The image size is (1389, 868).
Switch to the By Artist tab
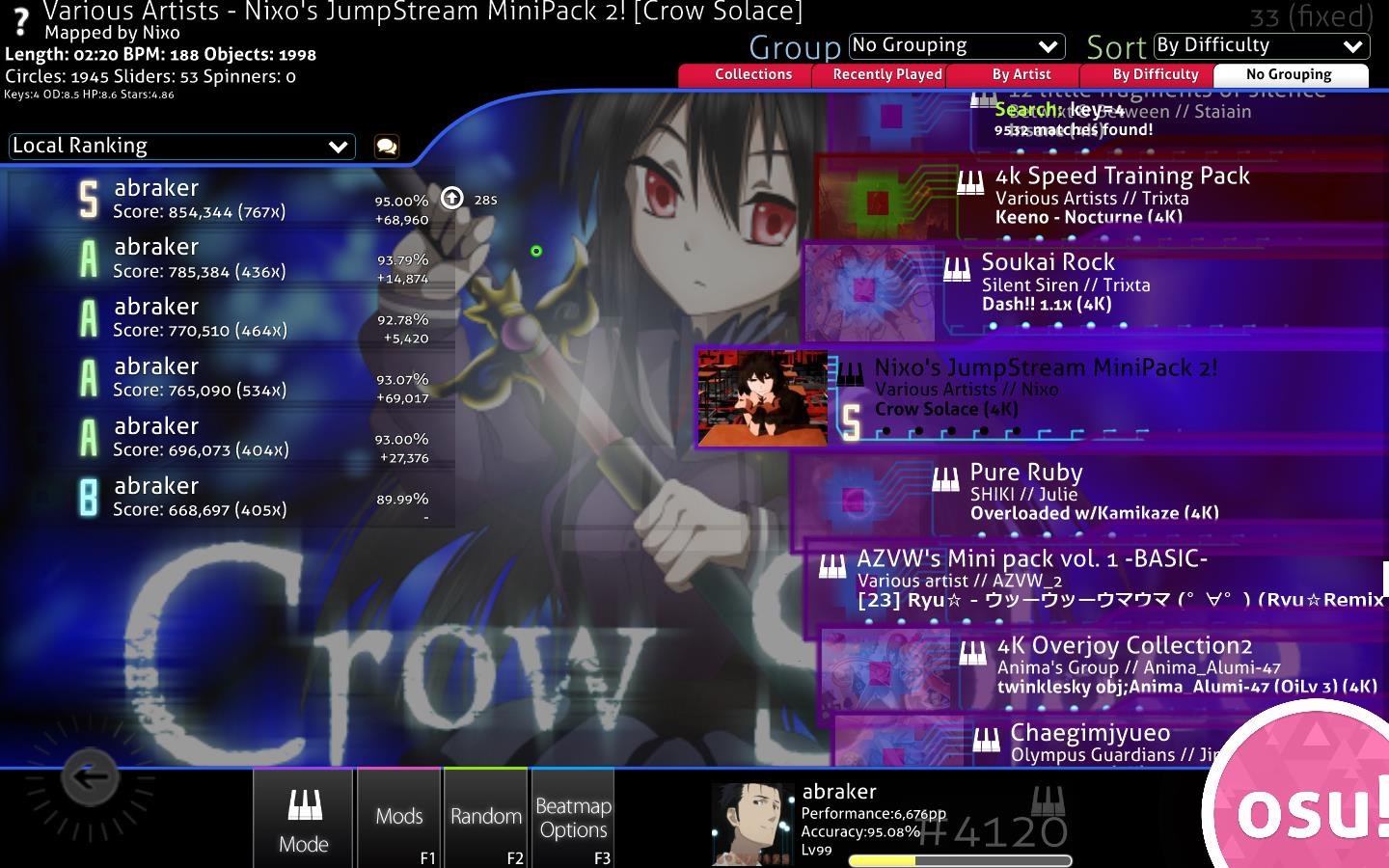click(x=1015, y=75)
